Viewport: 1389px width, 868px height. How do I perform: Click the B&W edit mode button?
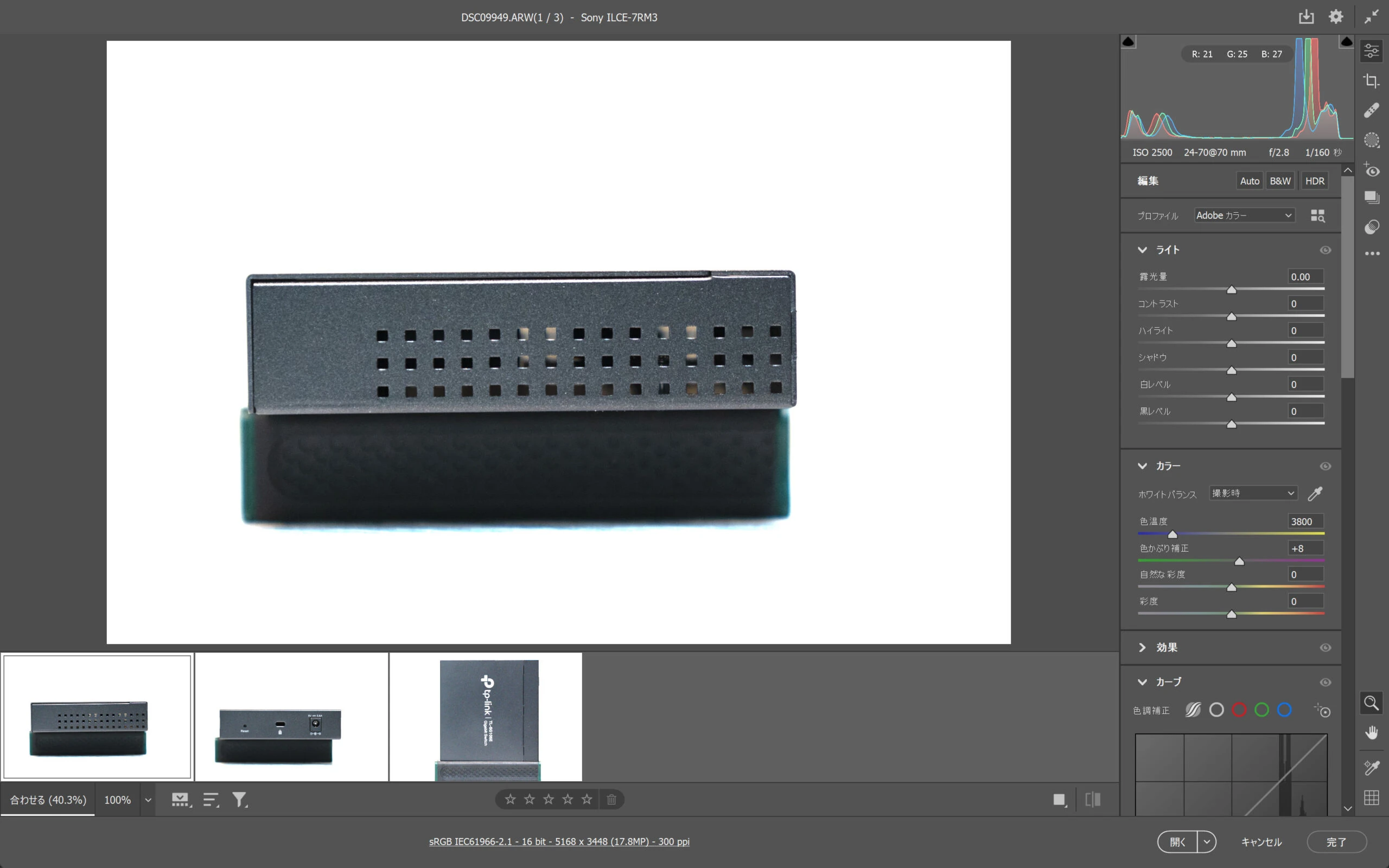point(1279,181)
